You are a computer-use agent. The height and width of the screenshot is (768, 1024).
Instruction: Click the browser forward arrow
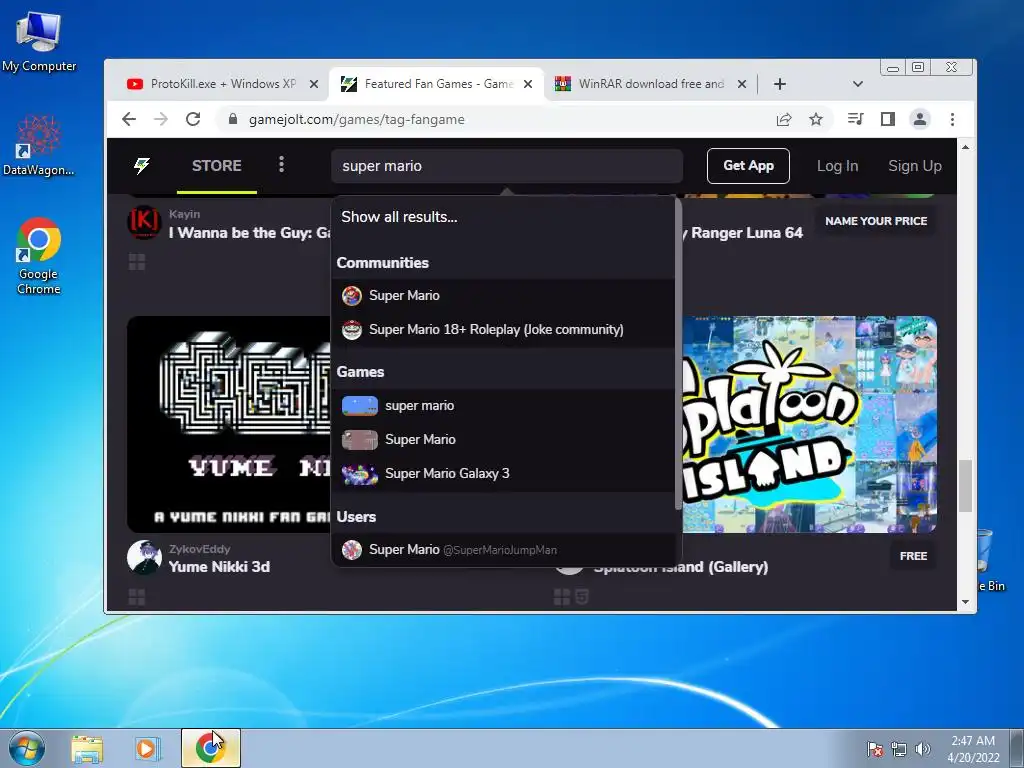click(x=161, y=120)
